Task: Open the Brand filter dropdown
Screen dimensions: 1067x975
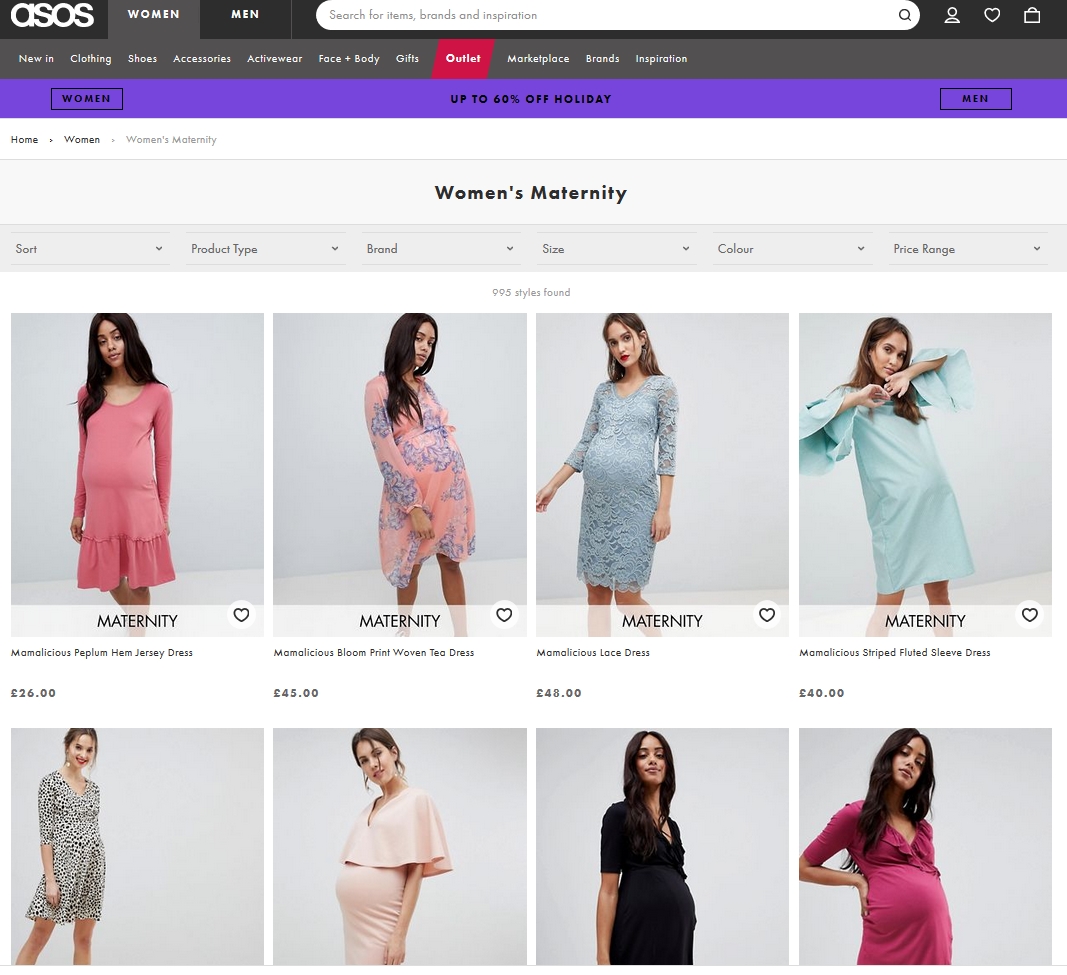Action: tap(441, 249)
